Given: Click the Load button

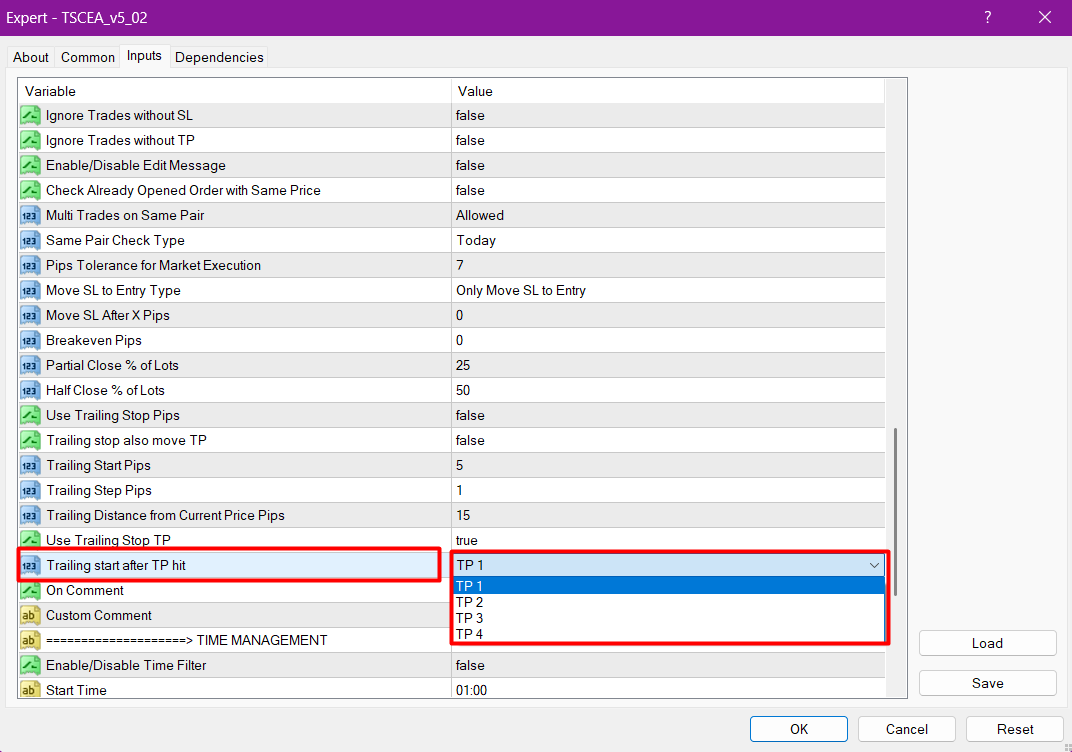Looking at the screenshot, I should pyautogui.click(x=987, y=643).
